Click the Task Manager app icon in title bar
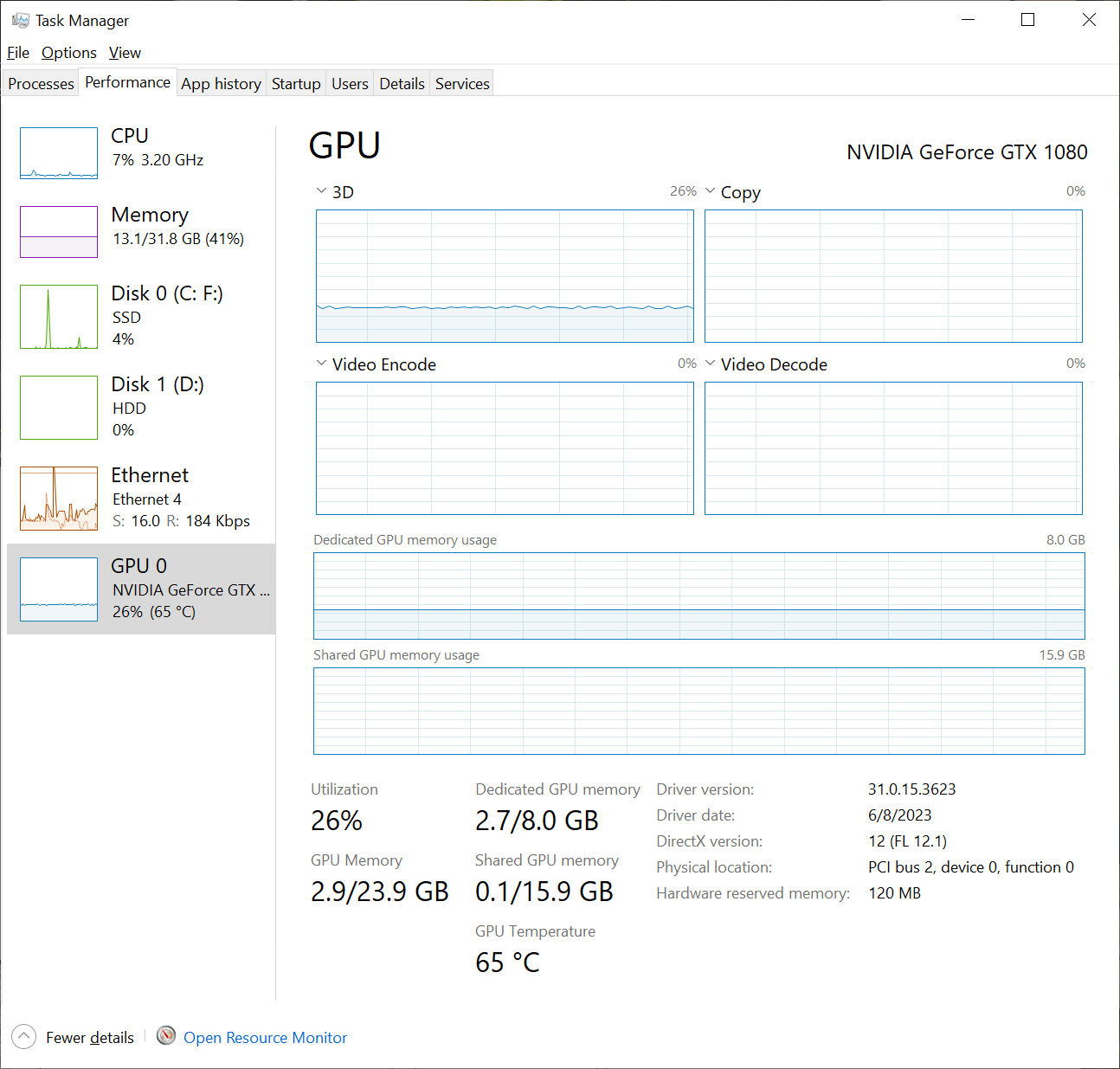The width and height of the screenshot is (1120, 1069). [21, 20]
